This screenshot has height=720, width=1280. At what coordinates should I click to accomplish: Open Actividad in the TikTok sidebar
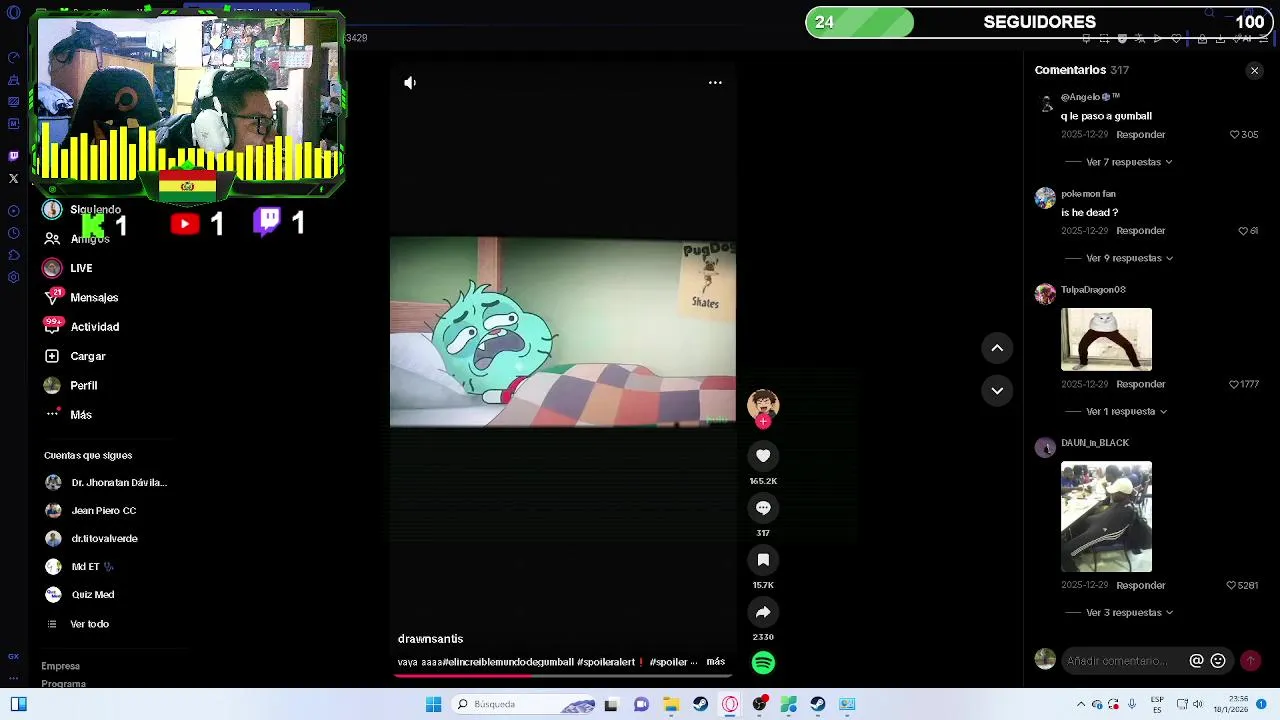click(95, 327)
